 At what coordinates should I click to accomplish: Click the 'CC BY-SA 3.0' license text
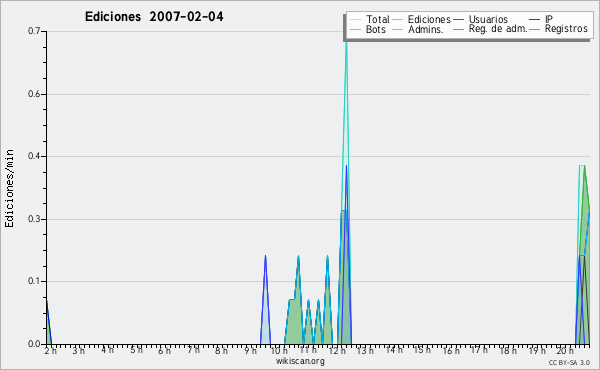point(569,363)
